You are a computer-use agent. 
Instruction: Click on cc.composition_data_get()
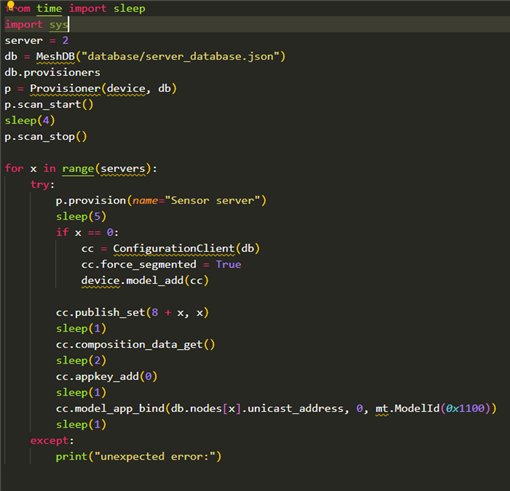136,344
